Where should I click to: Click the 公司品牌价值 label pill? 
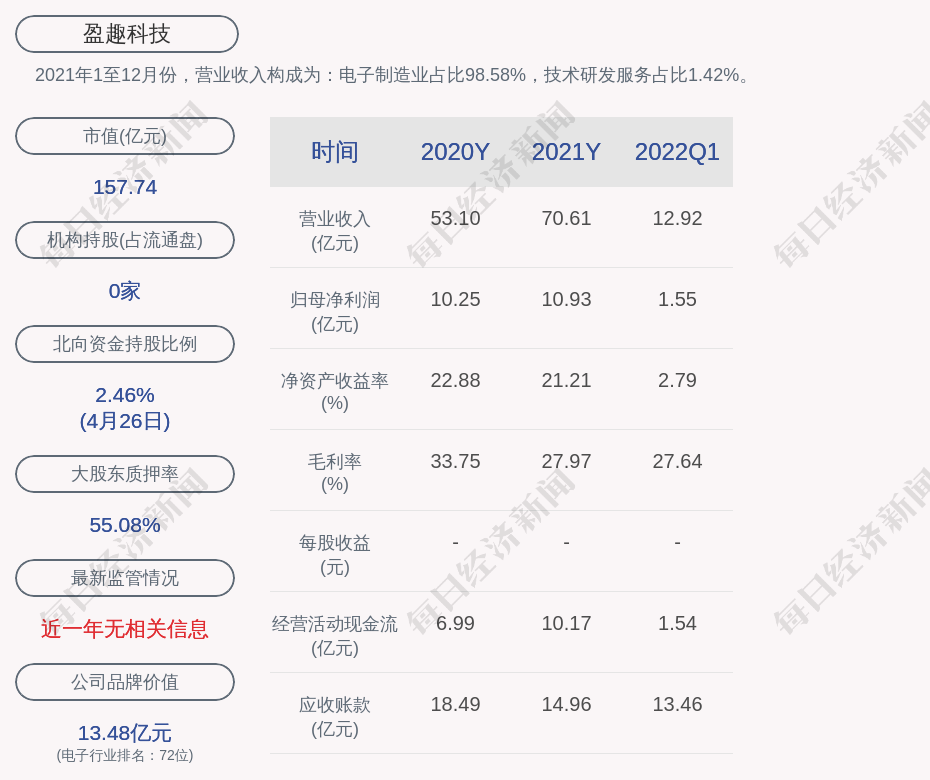pyautogui.click(x=125, y=682)
